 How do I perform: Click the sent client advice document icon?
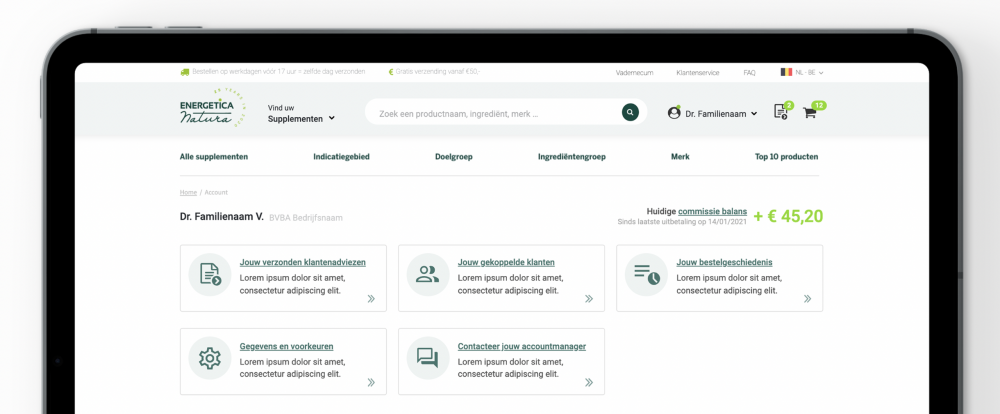click(x=210, y=275)
